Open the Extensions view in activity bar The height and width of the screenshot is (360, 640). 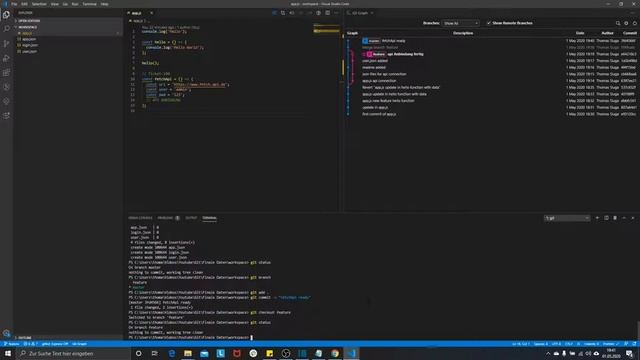click(x=6, y=72)
